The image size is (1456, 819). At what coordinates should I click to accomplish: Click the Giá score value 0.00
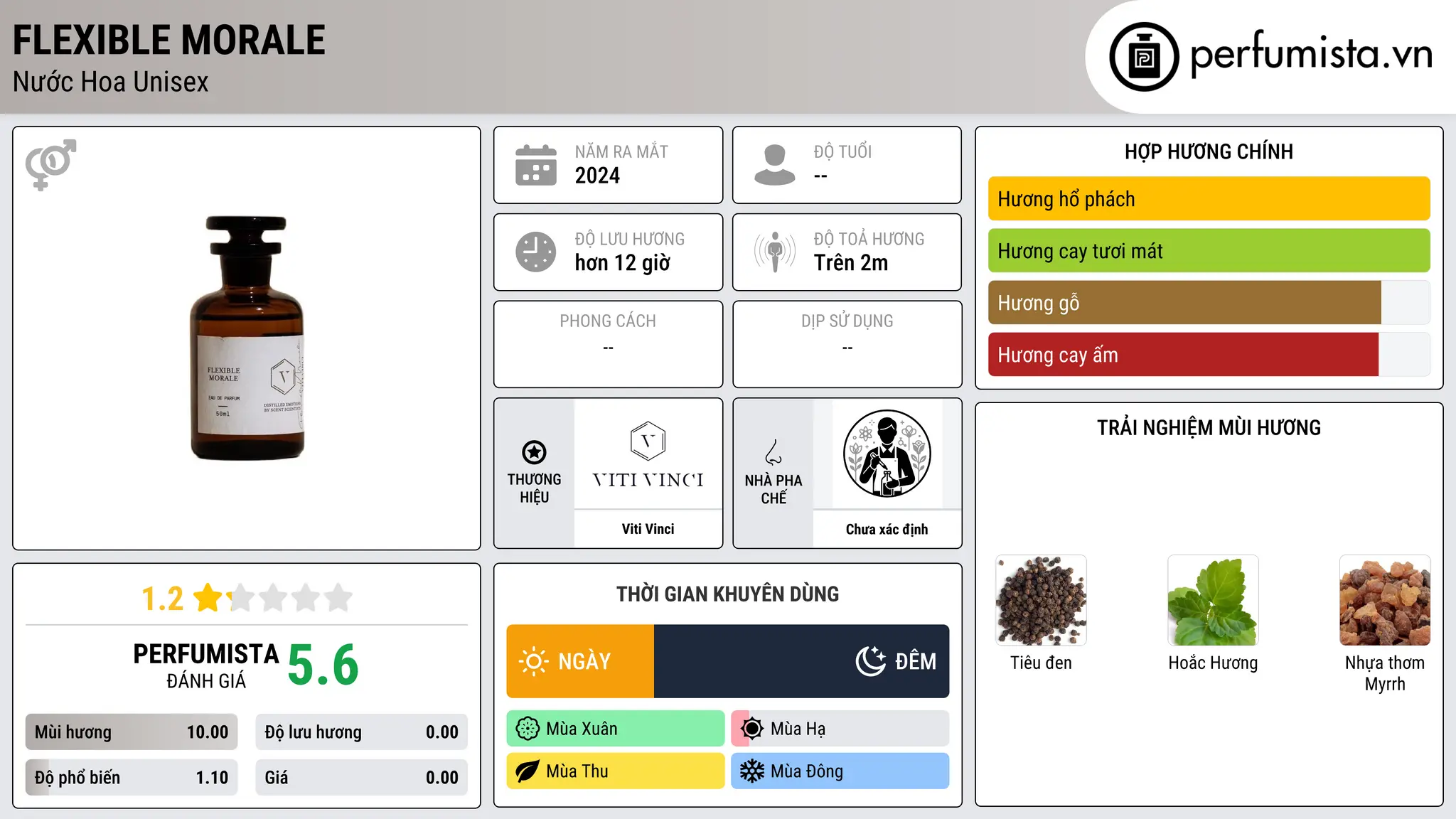click(442, 778)
